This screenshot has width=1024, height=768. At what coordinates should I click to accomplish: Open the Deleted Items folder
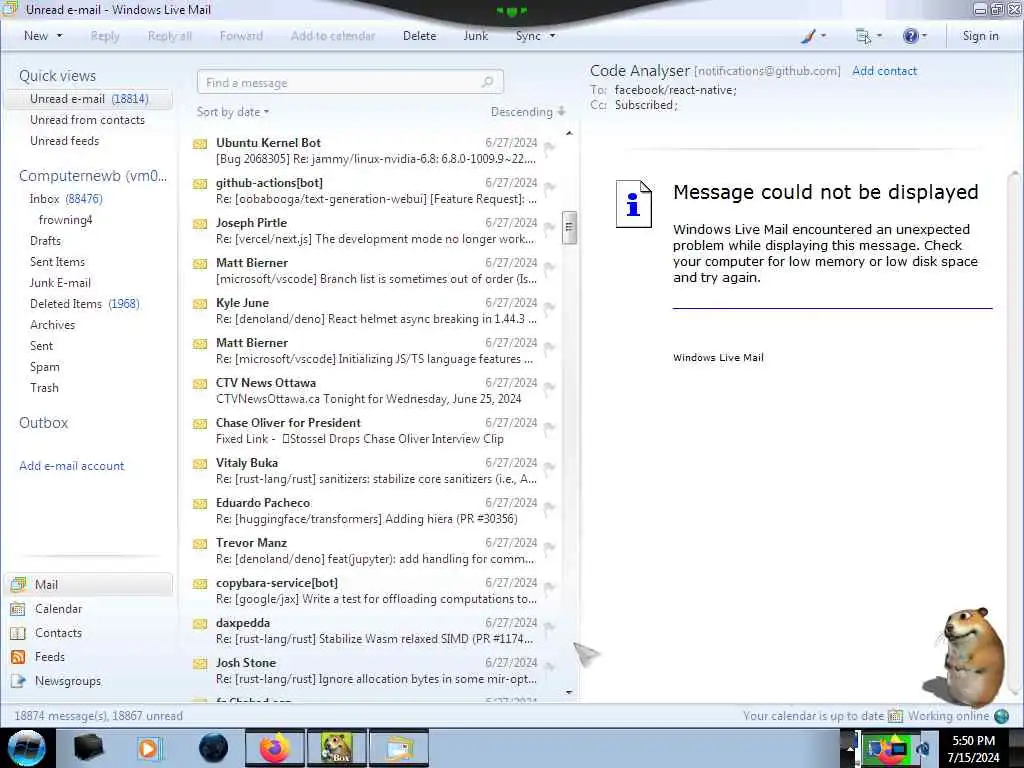85,304
